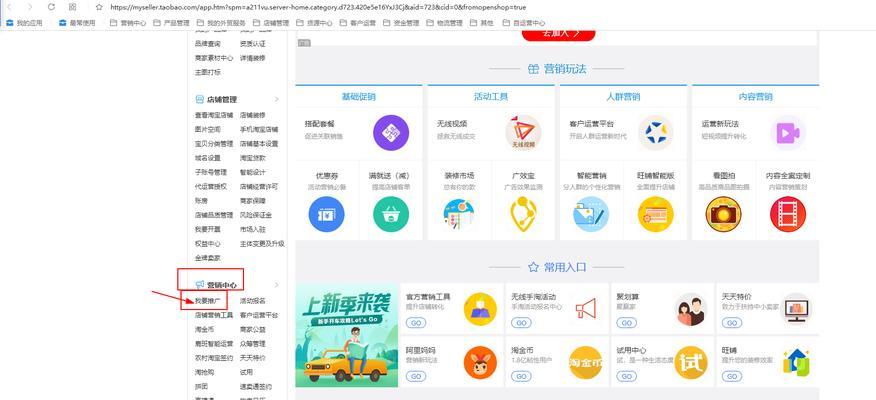Screen dimensions: 876x400
Task: Click the 内容营销 column heading
Action: pos(755,97)
